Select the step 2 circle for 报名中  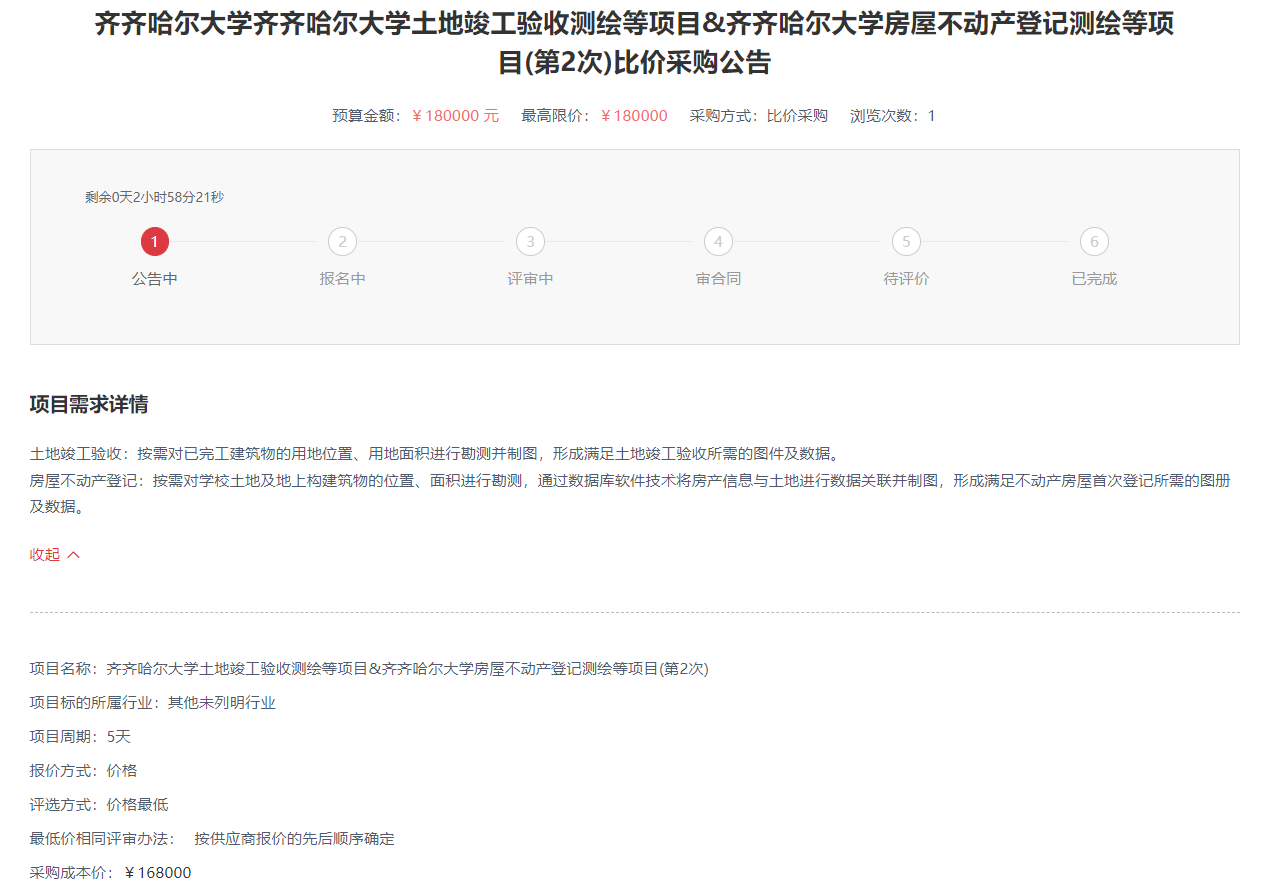tap(342, 242)
